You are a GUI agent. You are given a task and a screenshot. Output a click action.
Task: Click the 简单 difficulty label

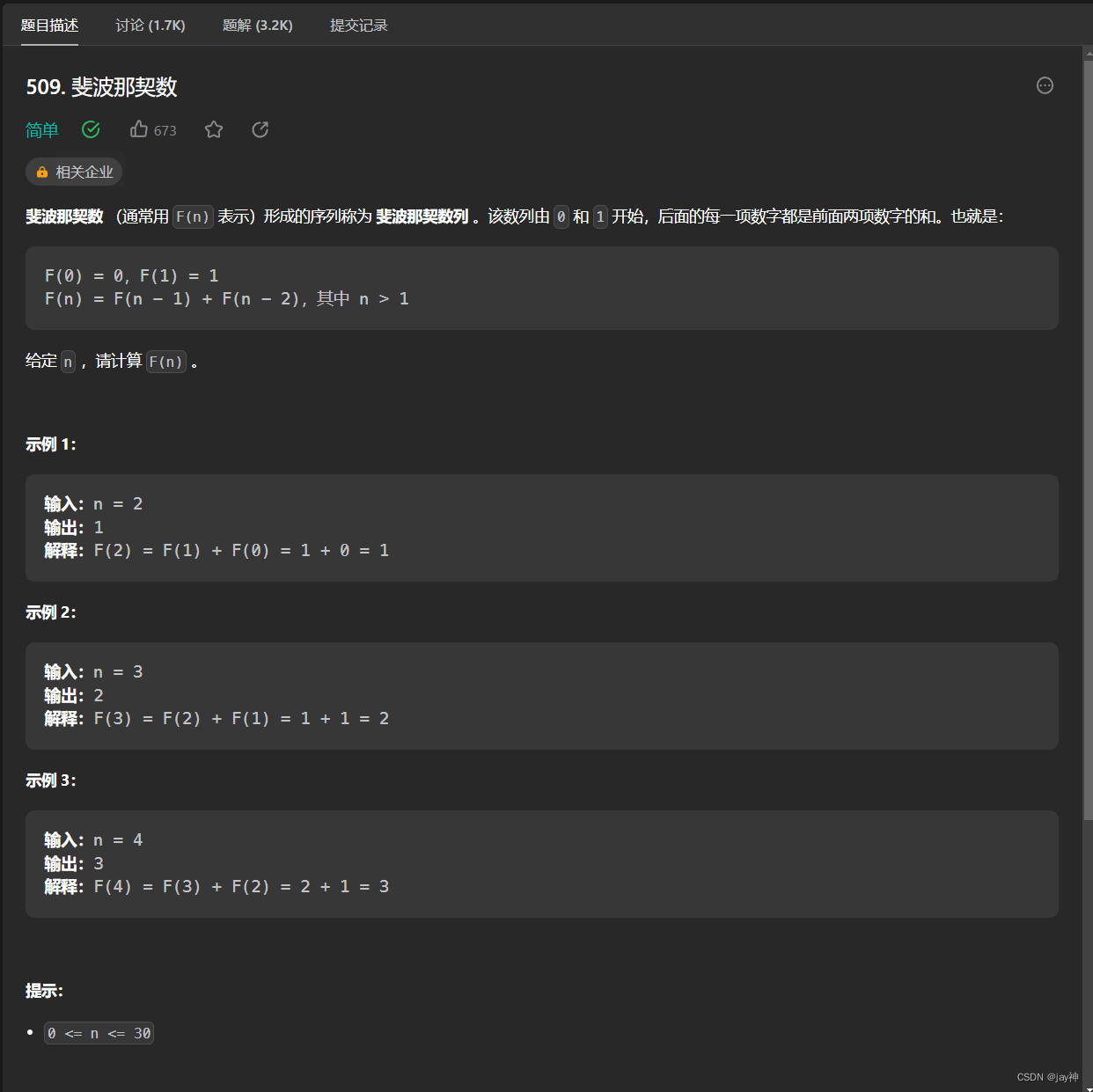(x=41, y=129)
